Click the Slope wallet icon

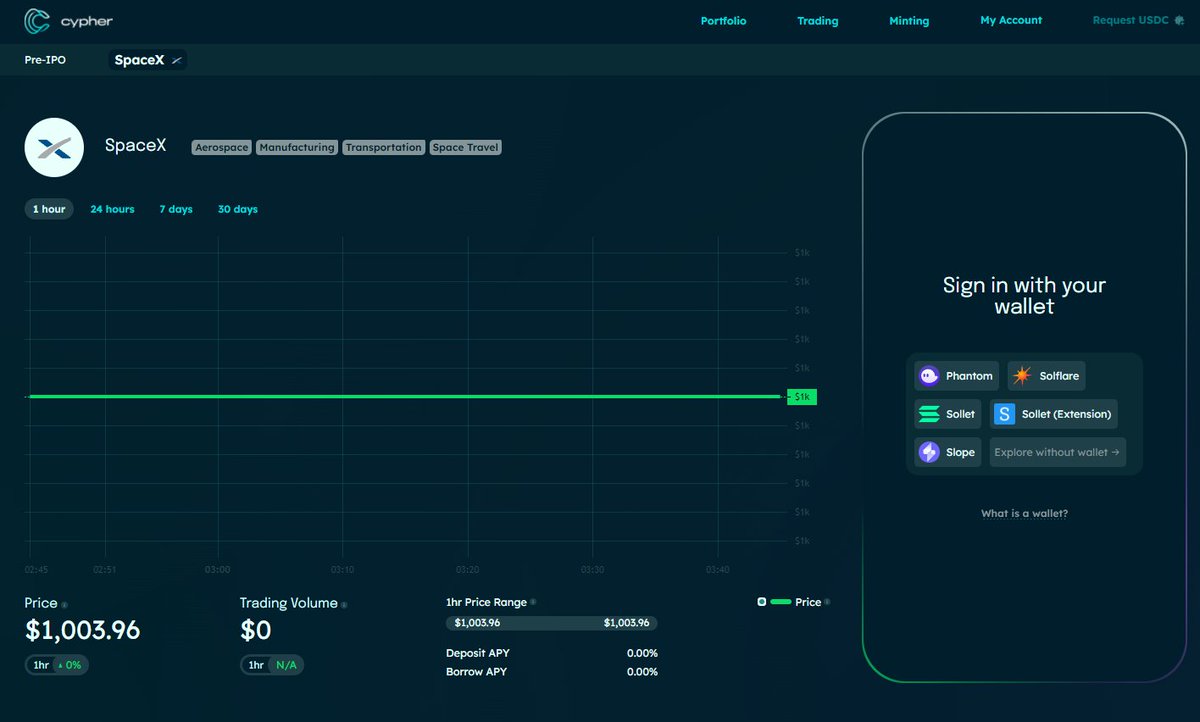(928, 452)
